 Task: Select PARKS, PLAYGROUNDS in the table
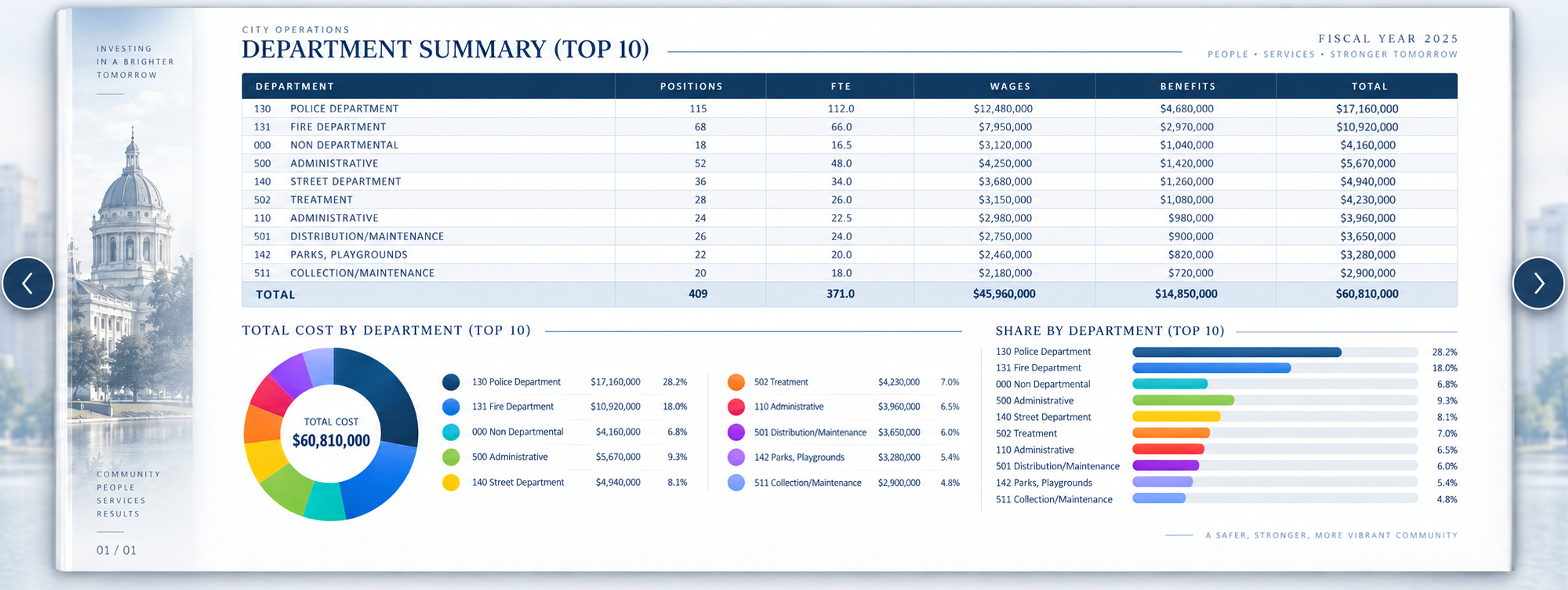click(x=348, y=255)
